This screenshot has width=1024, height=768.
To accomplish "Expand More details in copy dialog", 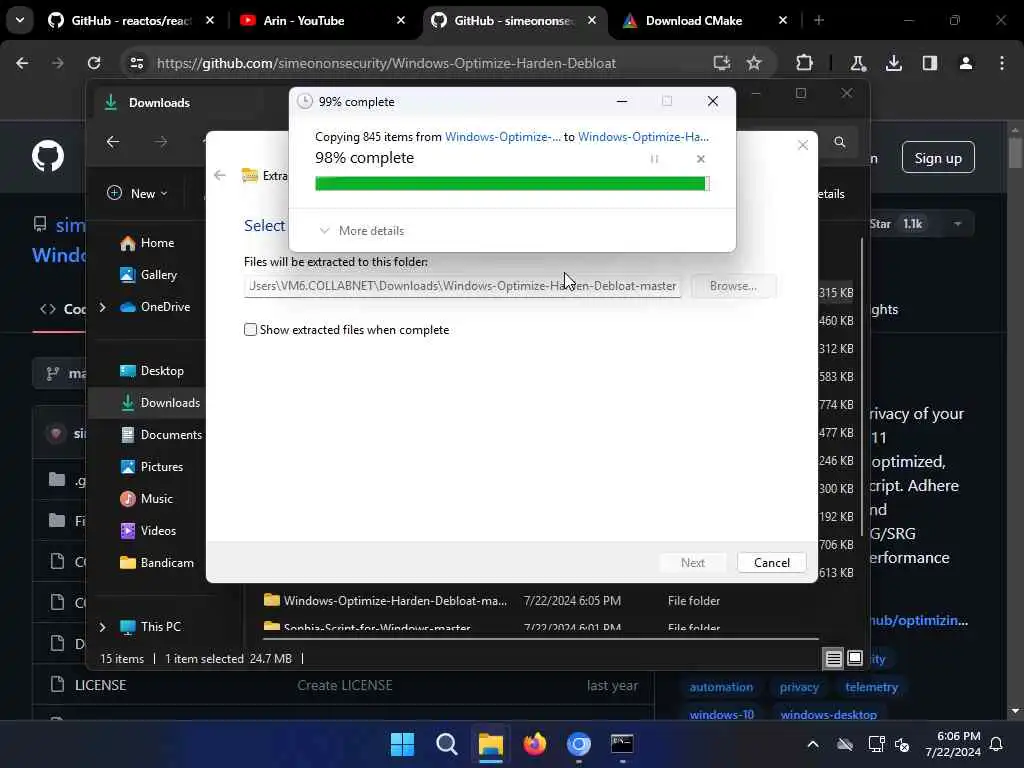I will pyautogui.click(x=362, y=231).
